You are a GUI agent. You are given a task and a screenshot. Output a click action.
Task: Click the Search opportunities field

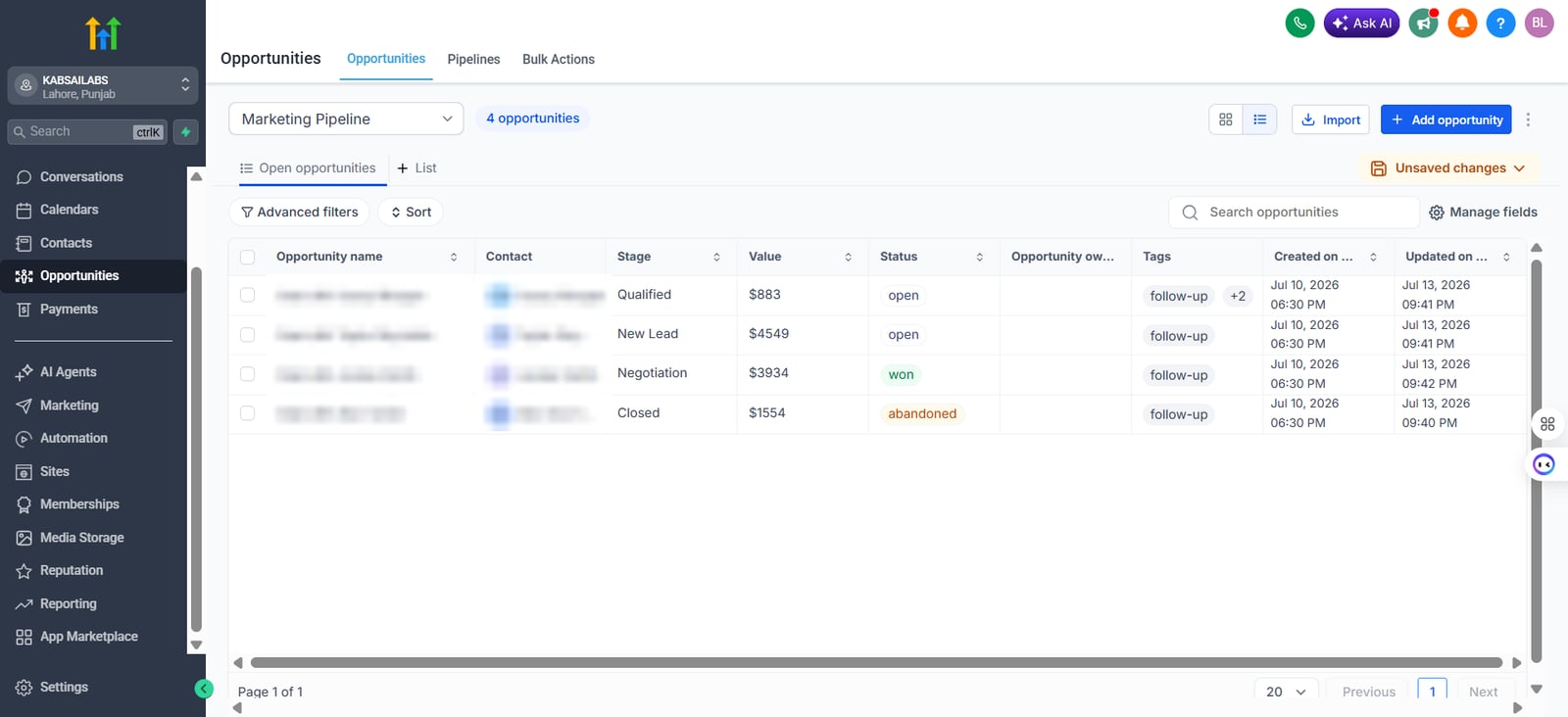pos(1294,212)
